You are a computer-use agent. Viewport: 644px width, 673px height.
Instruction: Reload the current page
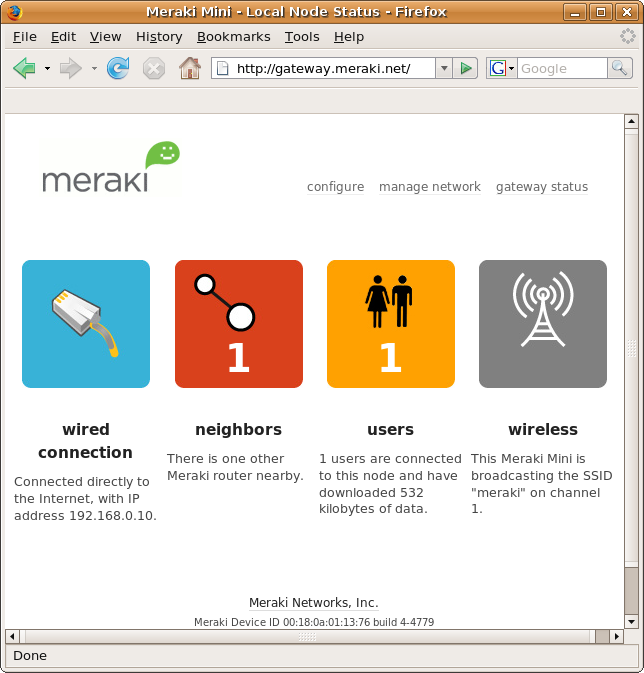tap(118, 68)
